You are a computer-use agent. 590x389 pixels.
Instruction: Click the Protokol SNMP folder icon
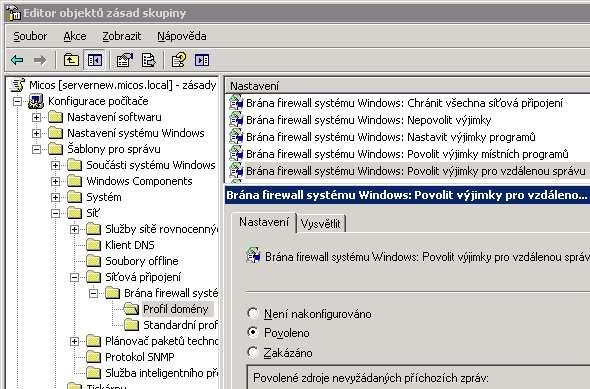(93, 357)
